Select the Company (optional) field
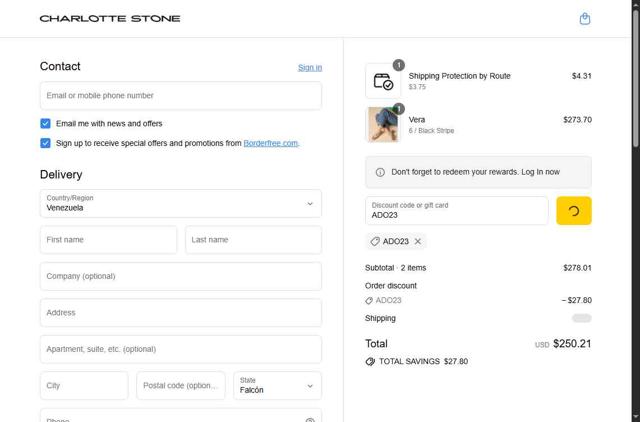 181,276
